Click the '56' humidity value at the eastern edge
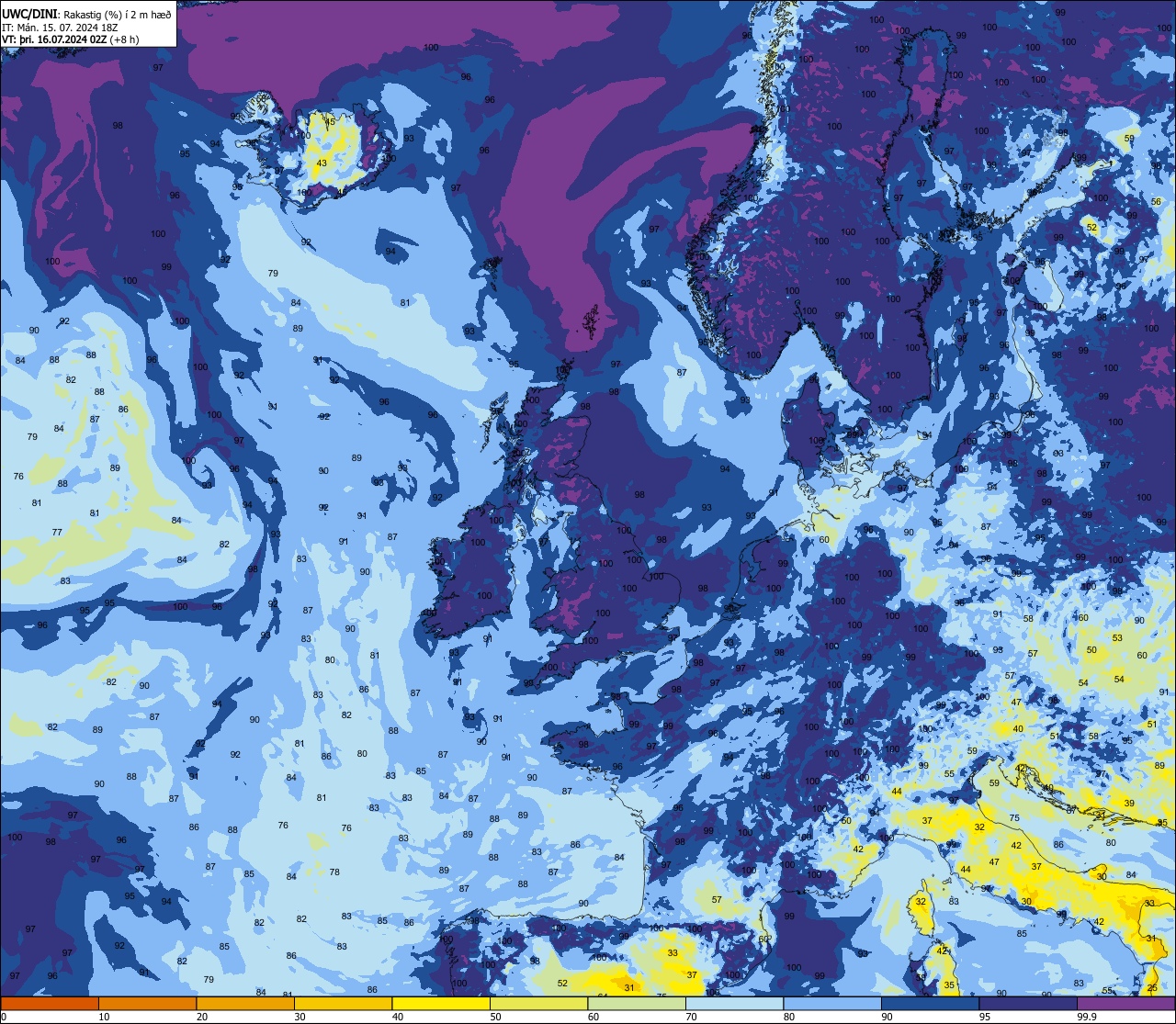This screenshot has width=1176, height=1024. [1157, 202]
